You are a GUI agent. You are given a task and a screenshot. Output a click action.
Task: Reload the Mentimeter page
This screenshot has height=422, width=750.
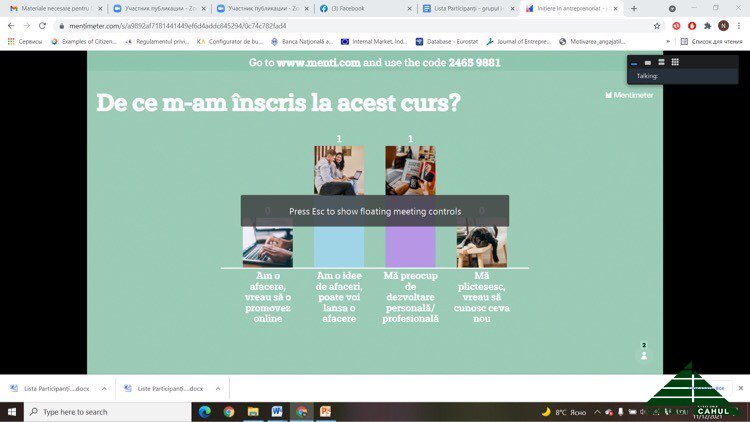(42, 25)
